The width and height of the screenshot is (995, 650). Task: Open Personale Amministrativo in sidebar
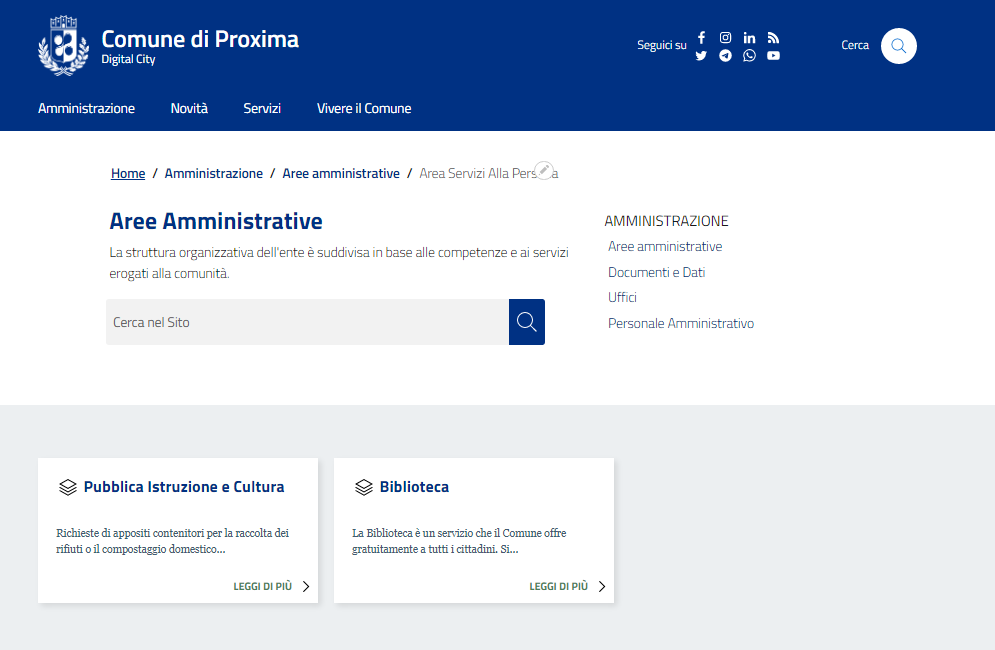[x=680, y=323]
